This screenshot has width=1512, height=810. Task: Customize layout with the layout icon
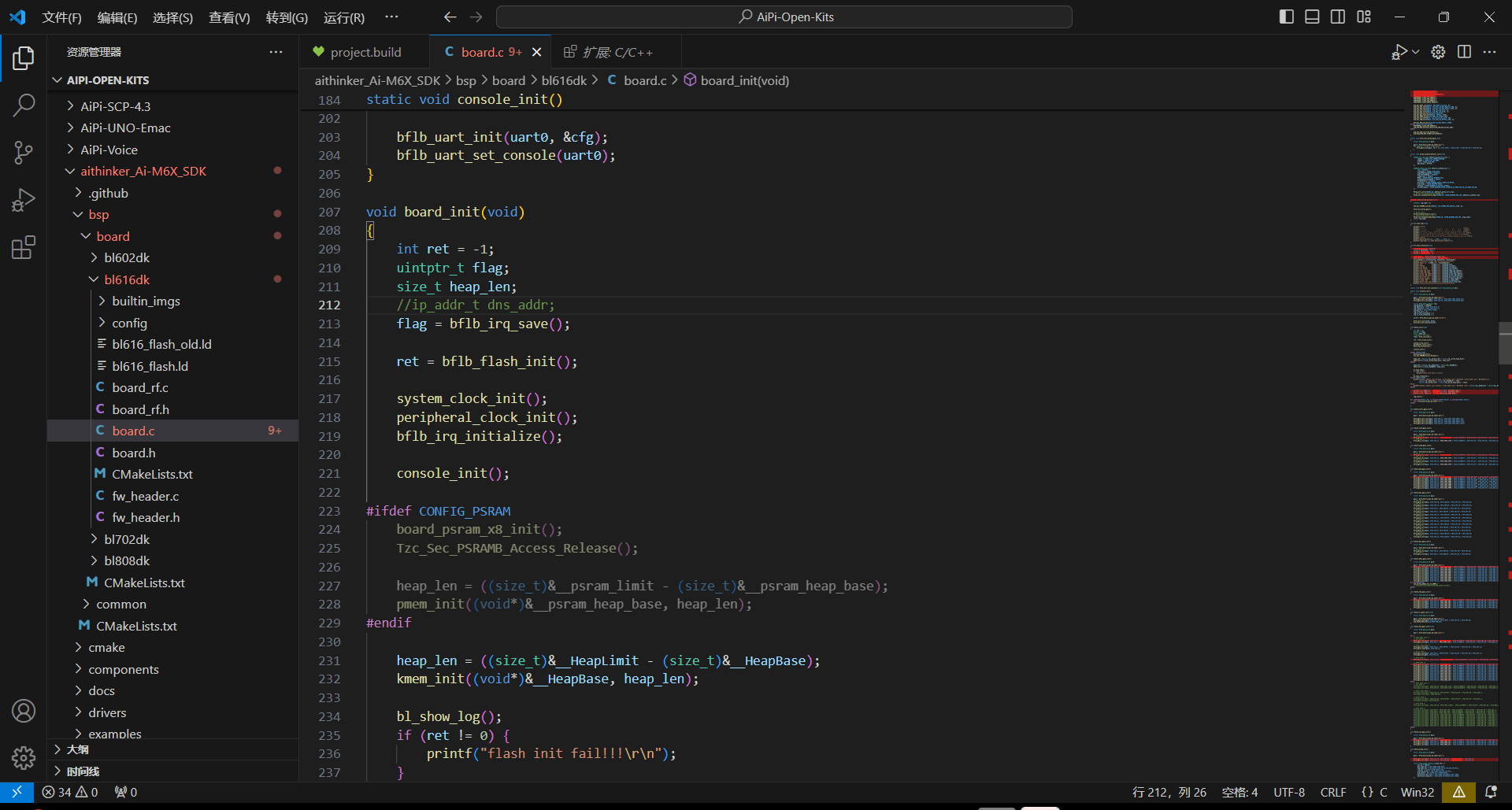(x=1364, y=17)
